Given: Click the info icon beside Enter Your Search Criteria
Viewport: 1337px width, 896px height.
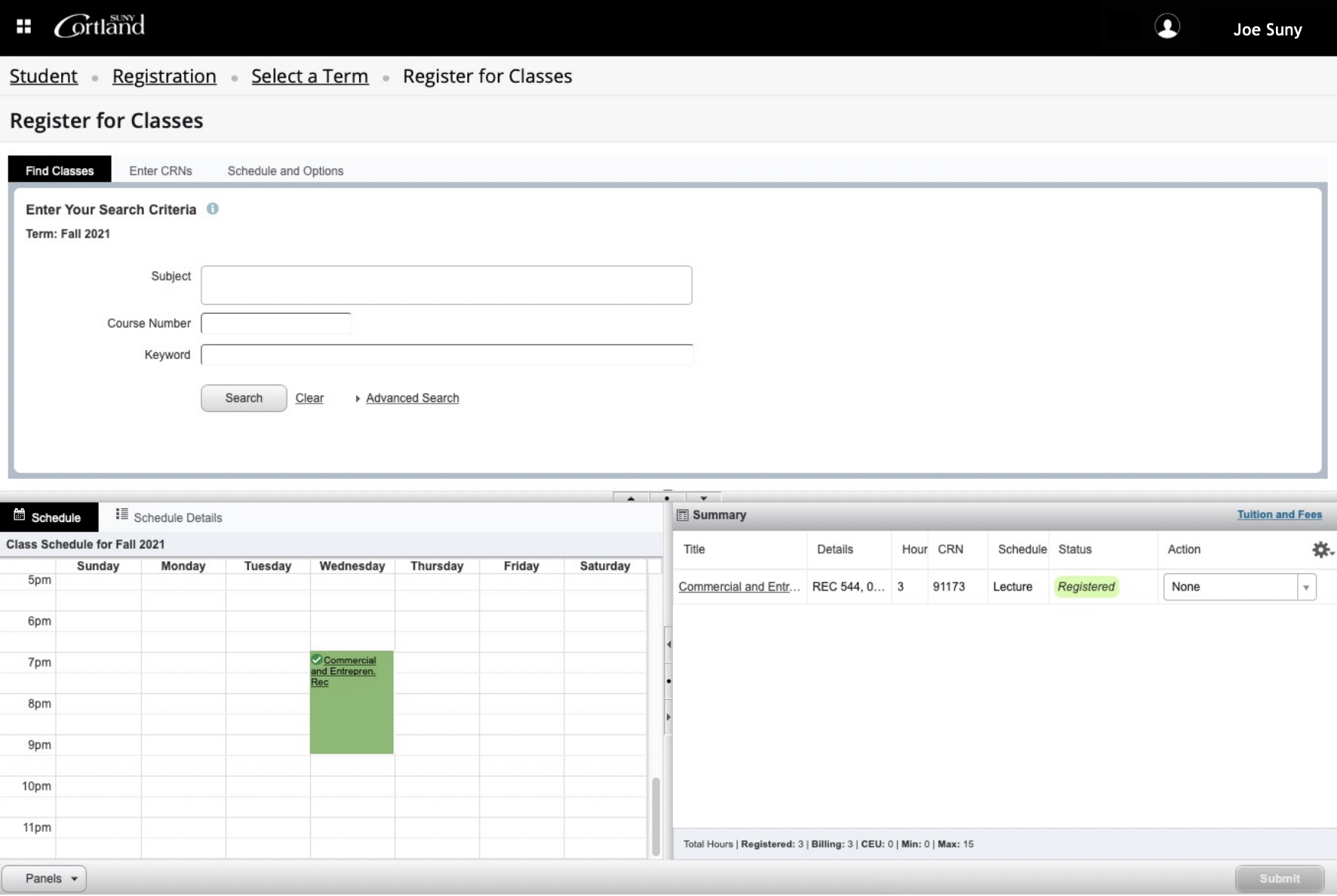Looking at the screenshot, I should 213,209.
